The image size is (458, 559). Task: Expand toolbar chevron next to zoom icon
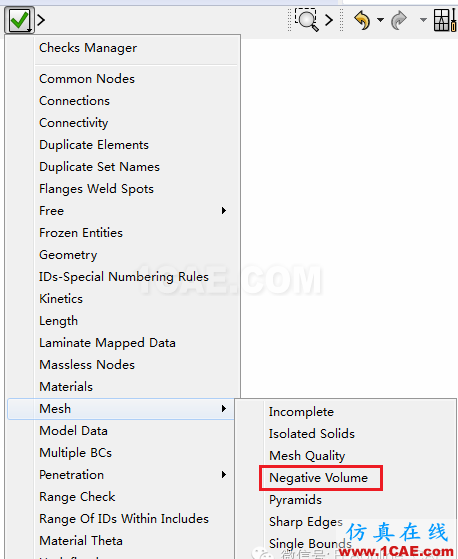[329, 20]
